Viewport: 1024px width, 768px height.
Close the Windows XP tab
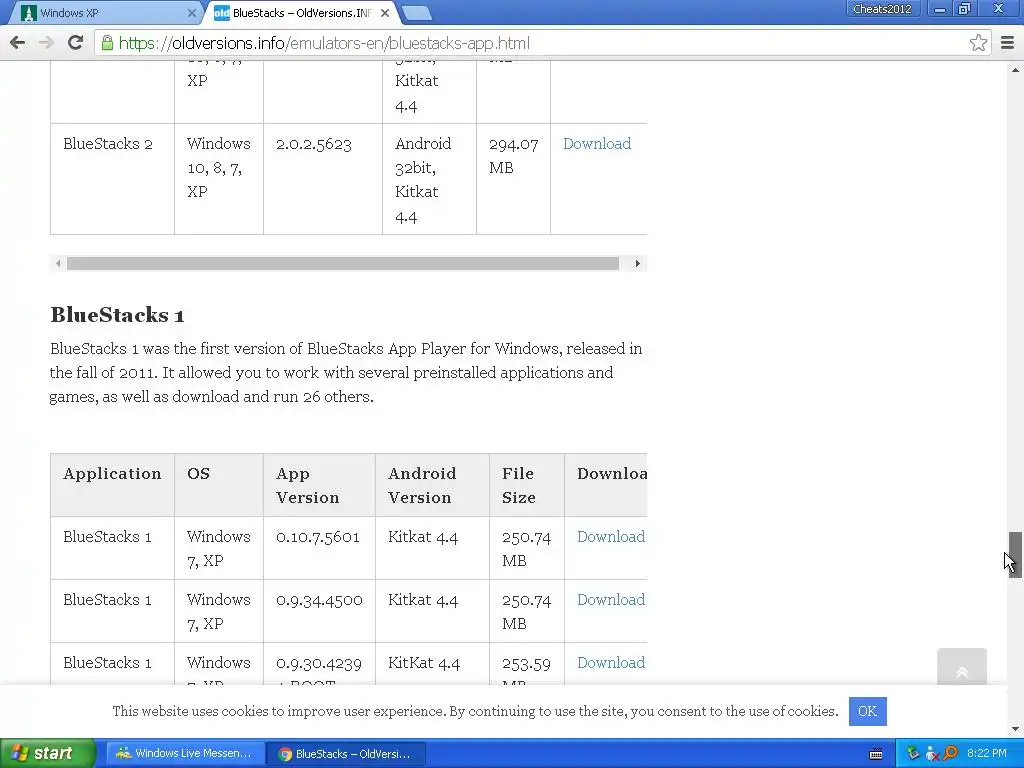(191, 12)
